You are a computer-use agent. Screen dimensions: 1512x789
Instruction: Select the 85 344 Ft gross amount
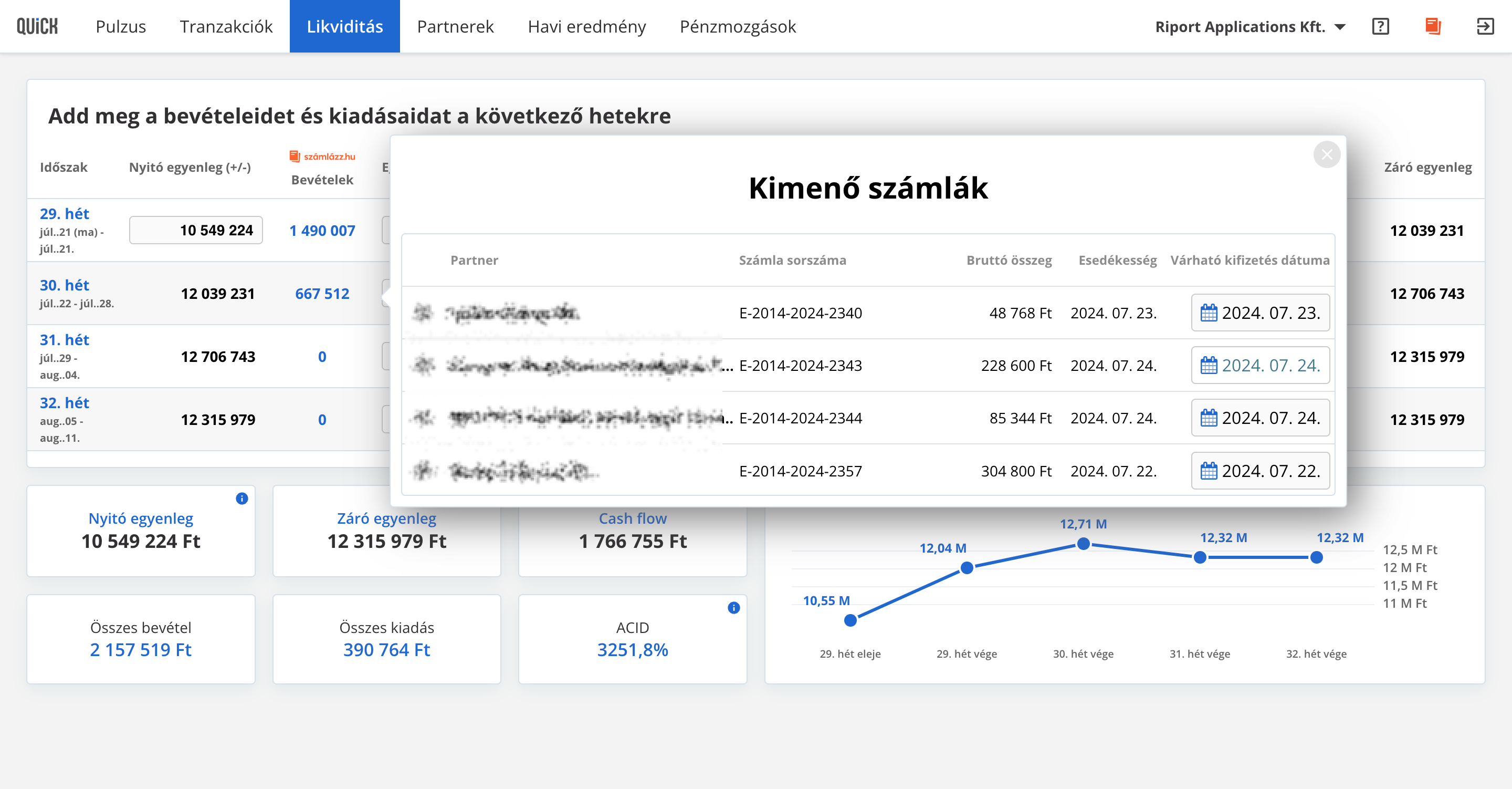point(1020,418)
